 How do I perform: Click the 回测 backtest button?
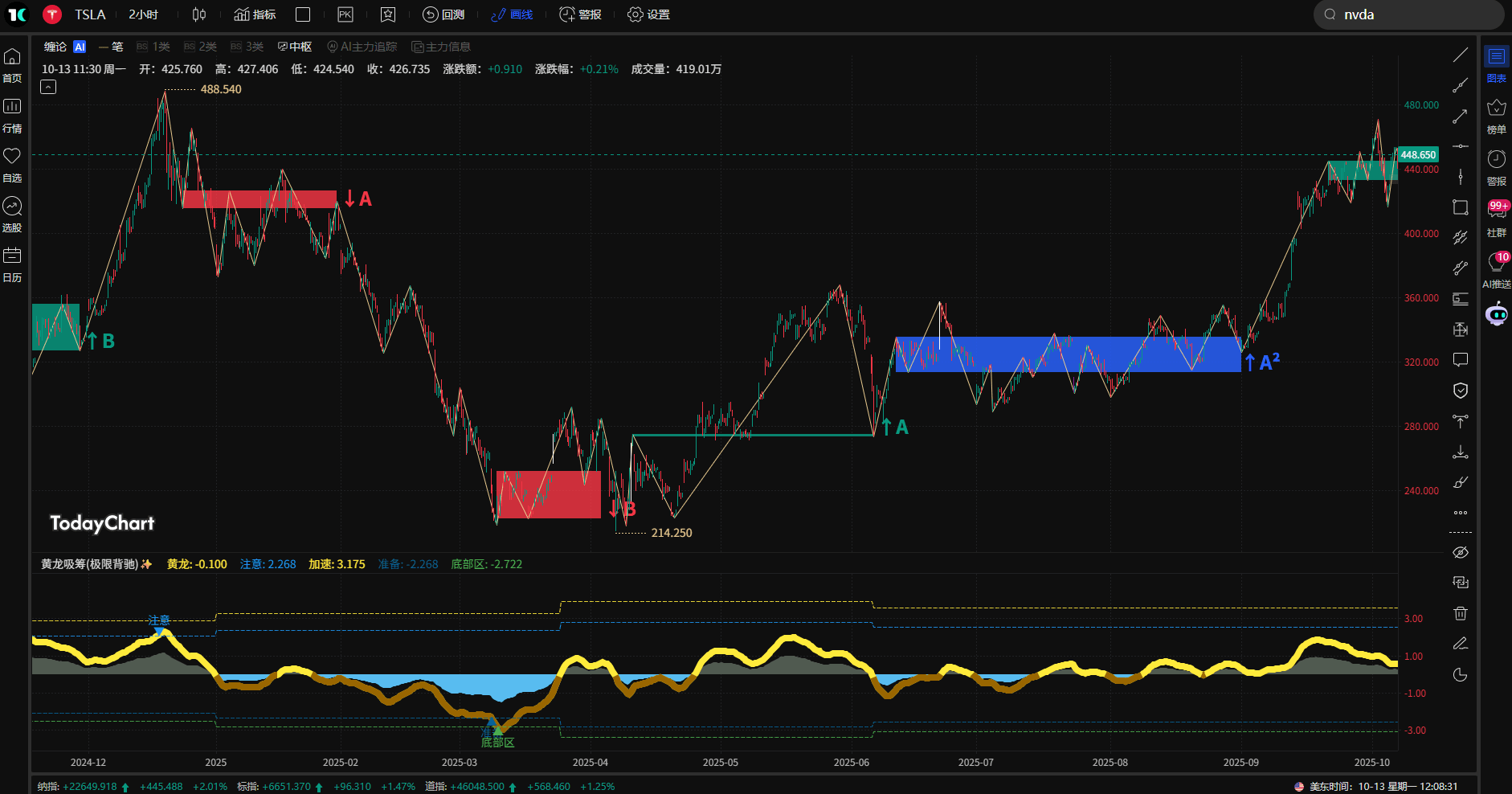(x=443, y=14)
